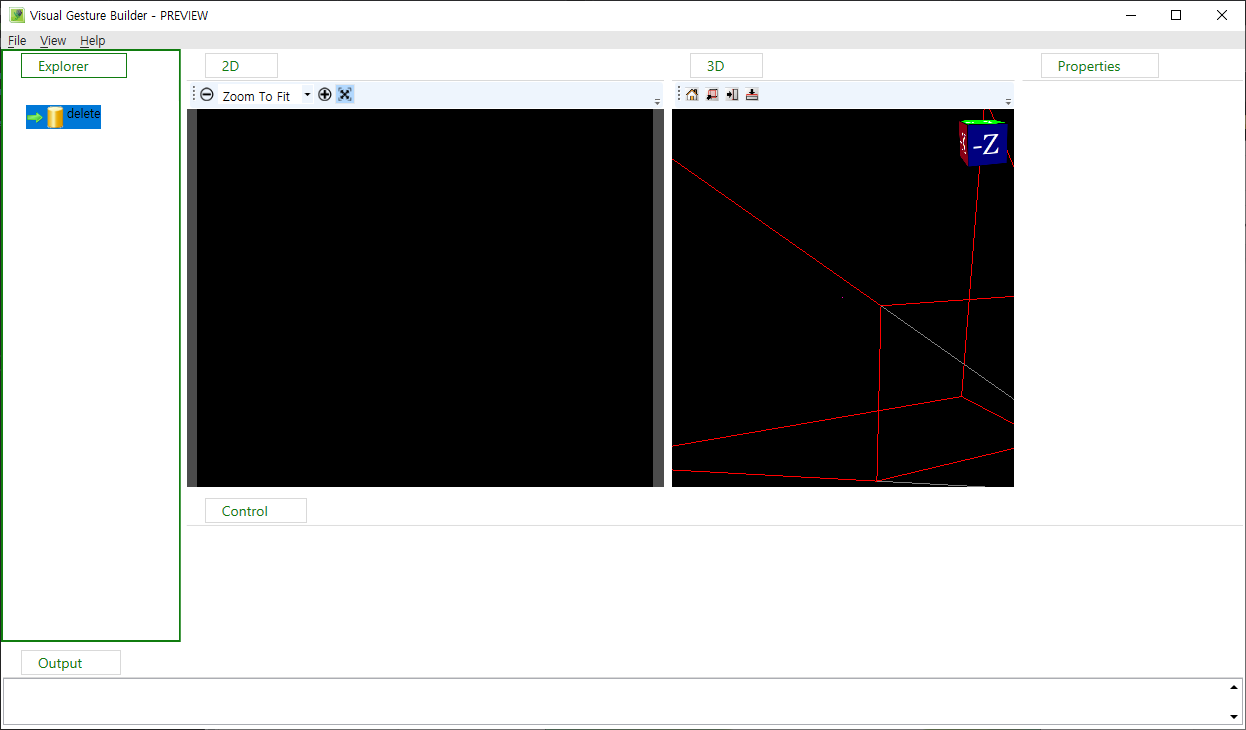1246x730 pixels.
Task: Open the File menu
Action: pos(17,41)
